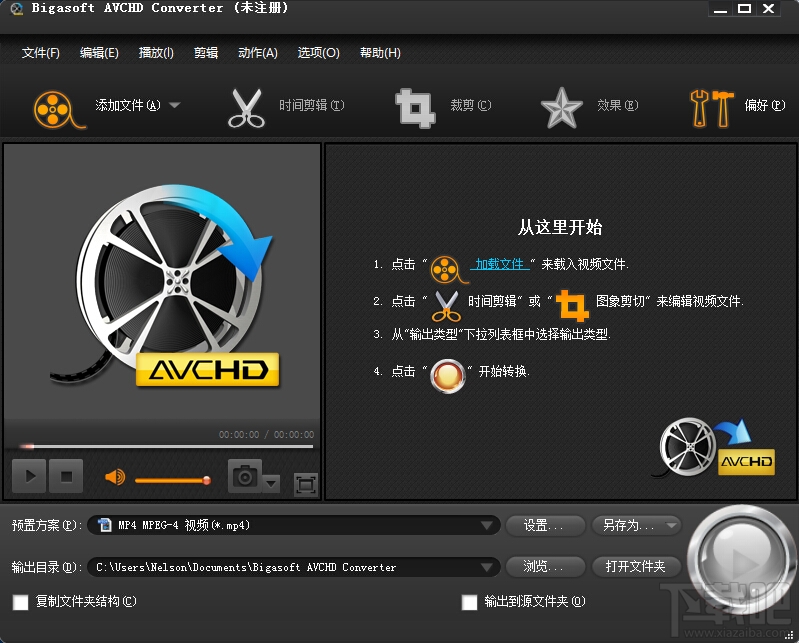Toggle full screen preview icon

306,484
